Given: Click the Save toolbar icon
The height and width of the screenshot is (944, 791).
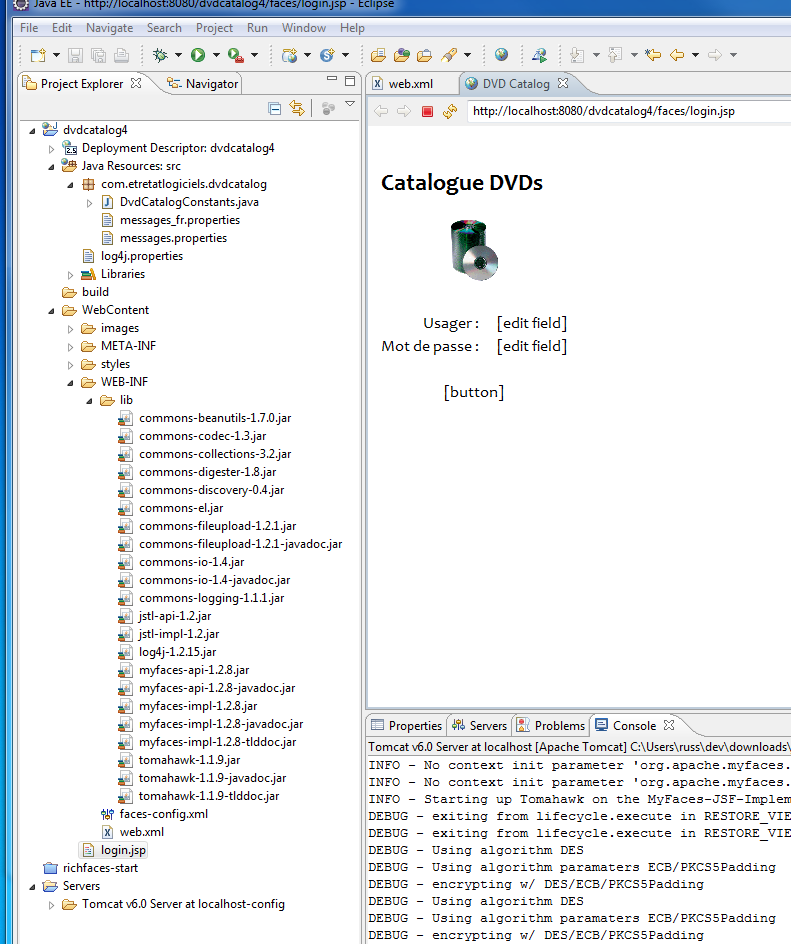Looking at the screenshot, I should 75,55.
